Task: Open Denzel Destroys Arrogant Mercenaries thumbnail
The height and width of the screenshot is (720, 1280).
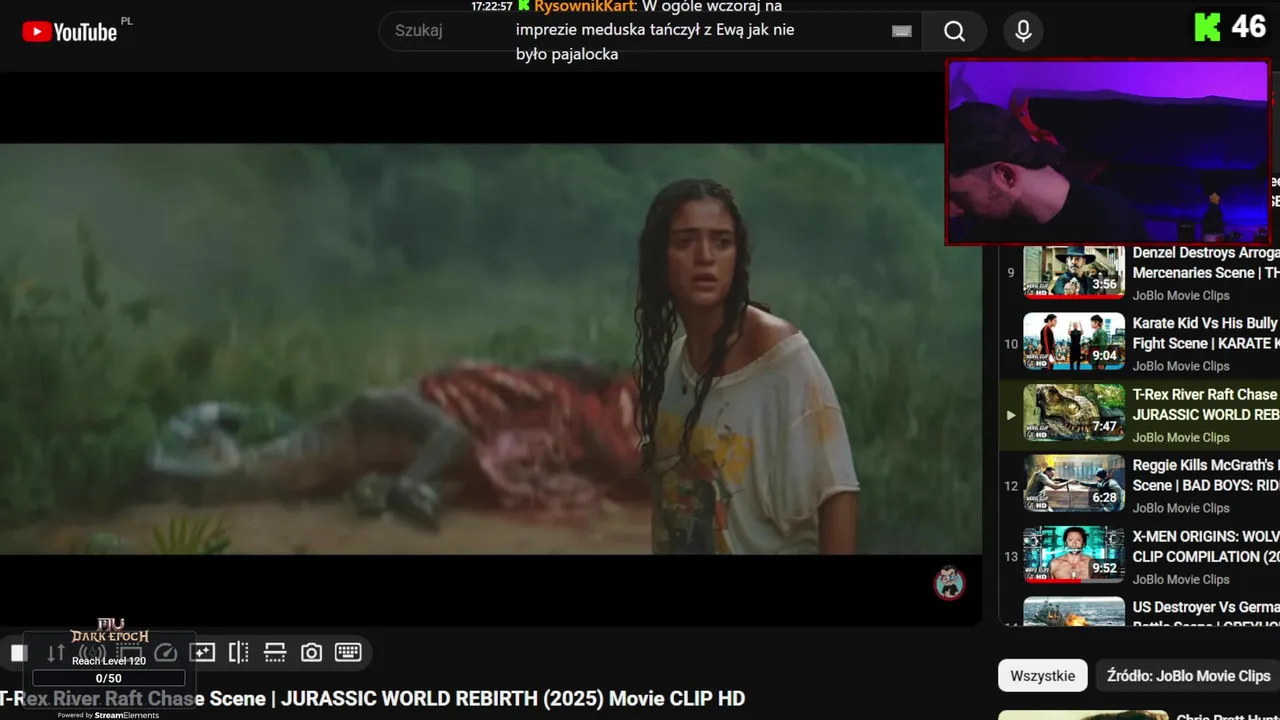Action: [1074, 272]
